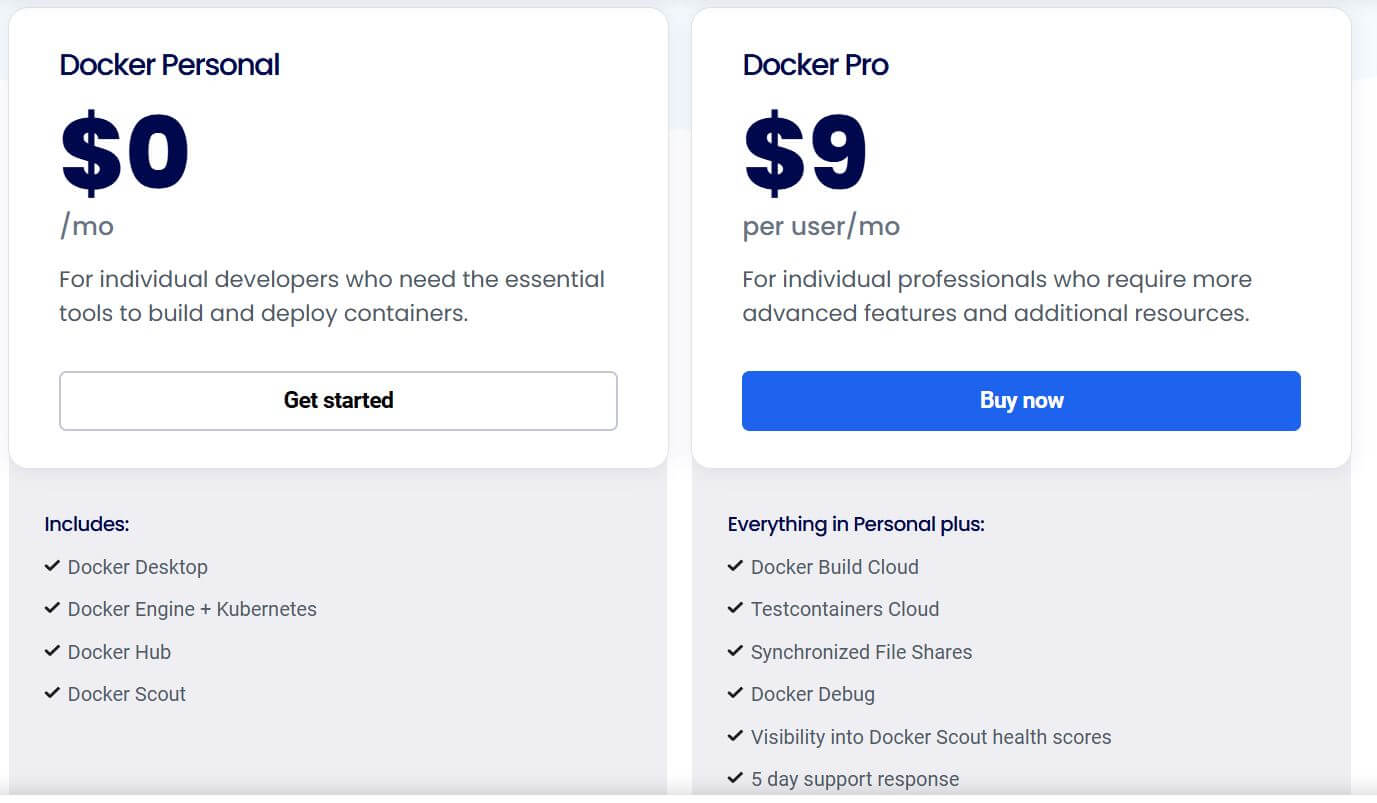Click checkmark beside Docker Engine + Kubernetes
Image resolution: width=1377 pixels, height=803 pixels.
point(52,608)
